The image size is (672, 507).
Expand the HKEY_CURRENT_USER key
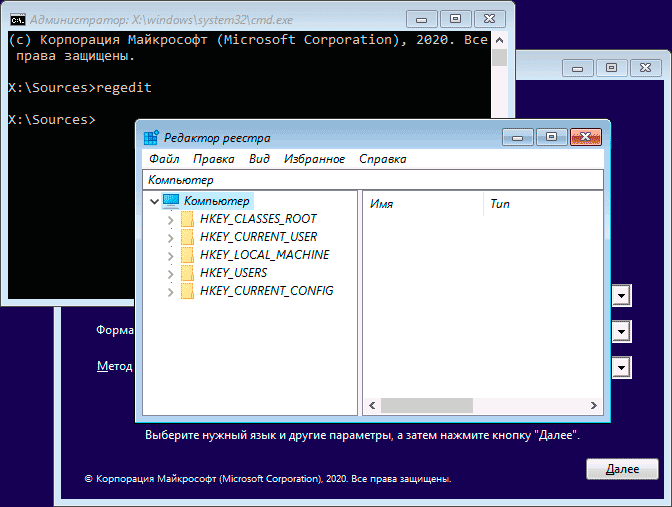(x=171, y=238)
